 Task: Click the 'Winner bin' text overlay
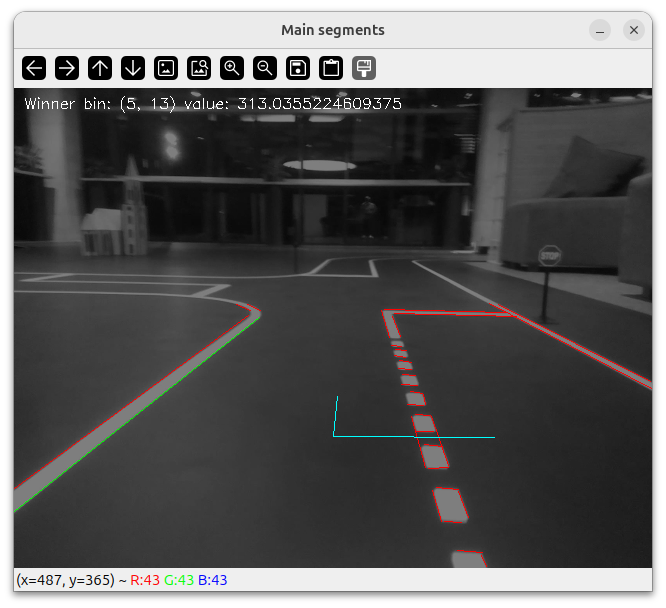coord(213,103)
